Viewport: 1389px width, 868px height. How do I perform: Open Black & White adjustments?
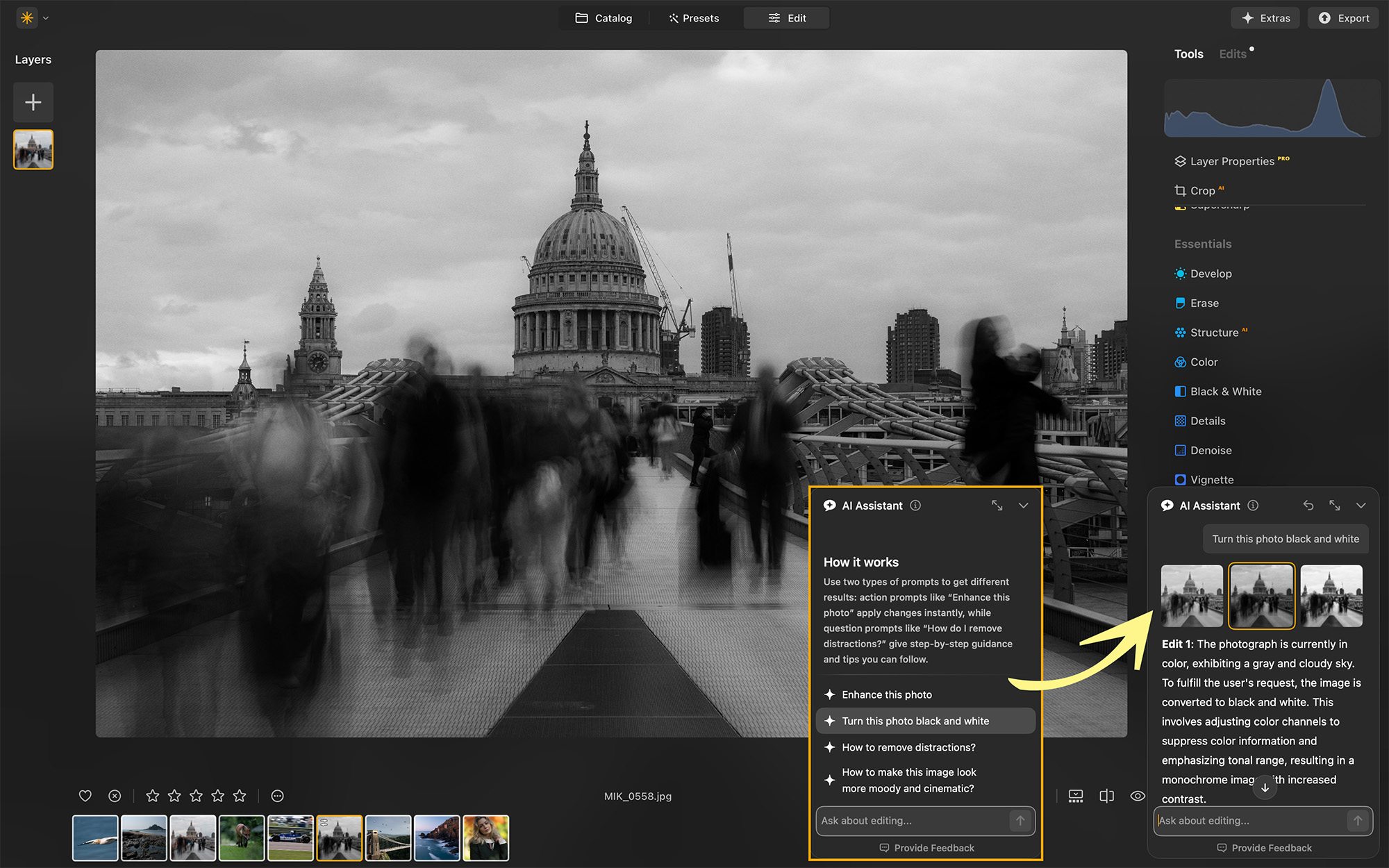[x=1225, y=391]
